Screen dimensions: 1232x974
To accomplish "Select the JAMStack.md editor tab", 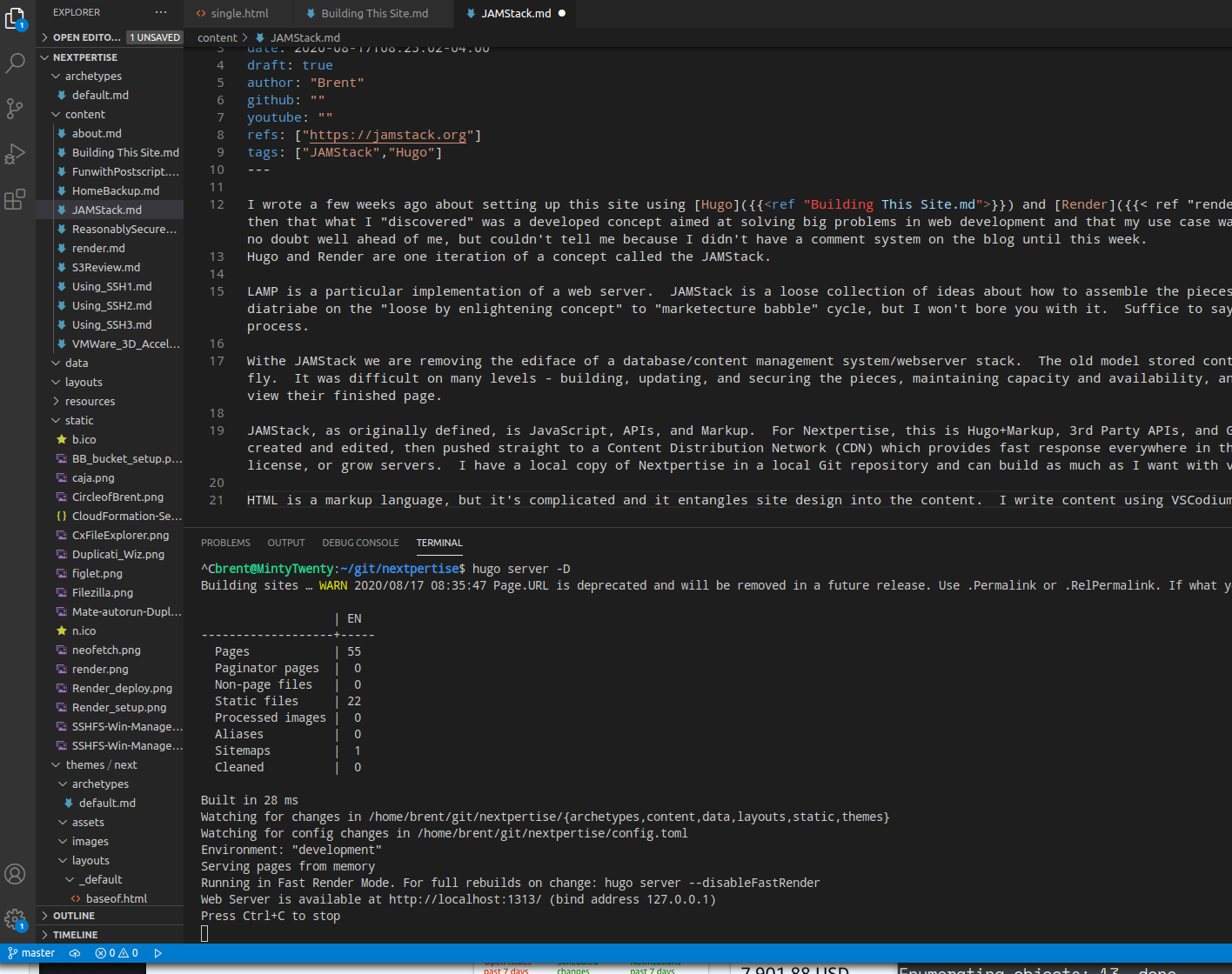I will 515,13.
